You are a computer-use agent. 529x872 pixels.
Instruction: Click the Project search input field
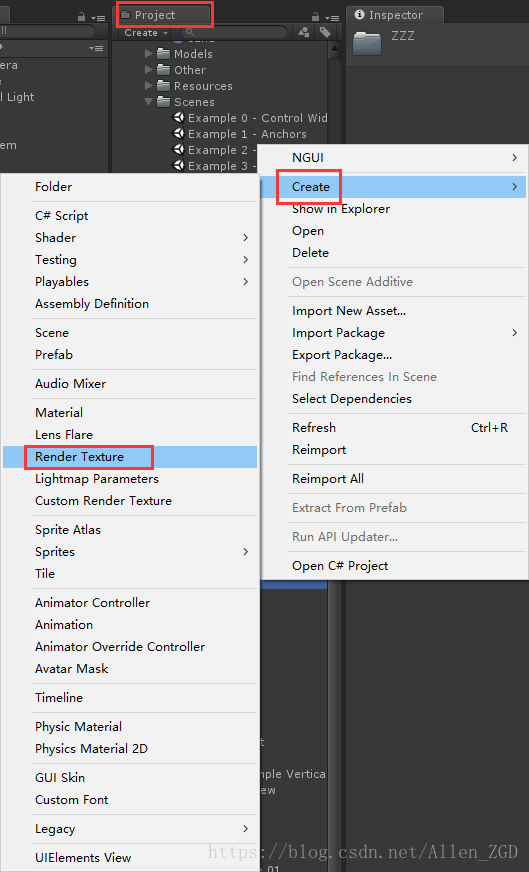[x=234, y=33]
